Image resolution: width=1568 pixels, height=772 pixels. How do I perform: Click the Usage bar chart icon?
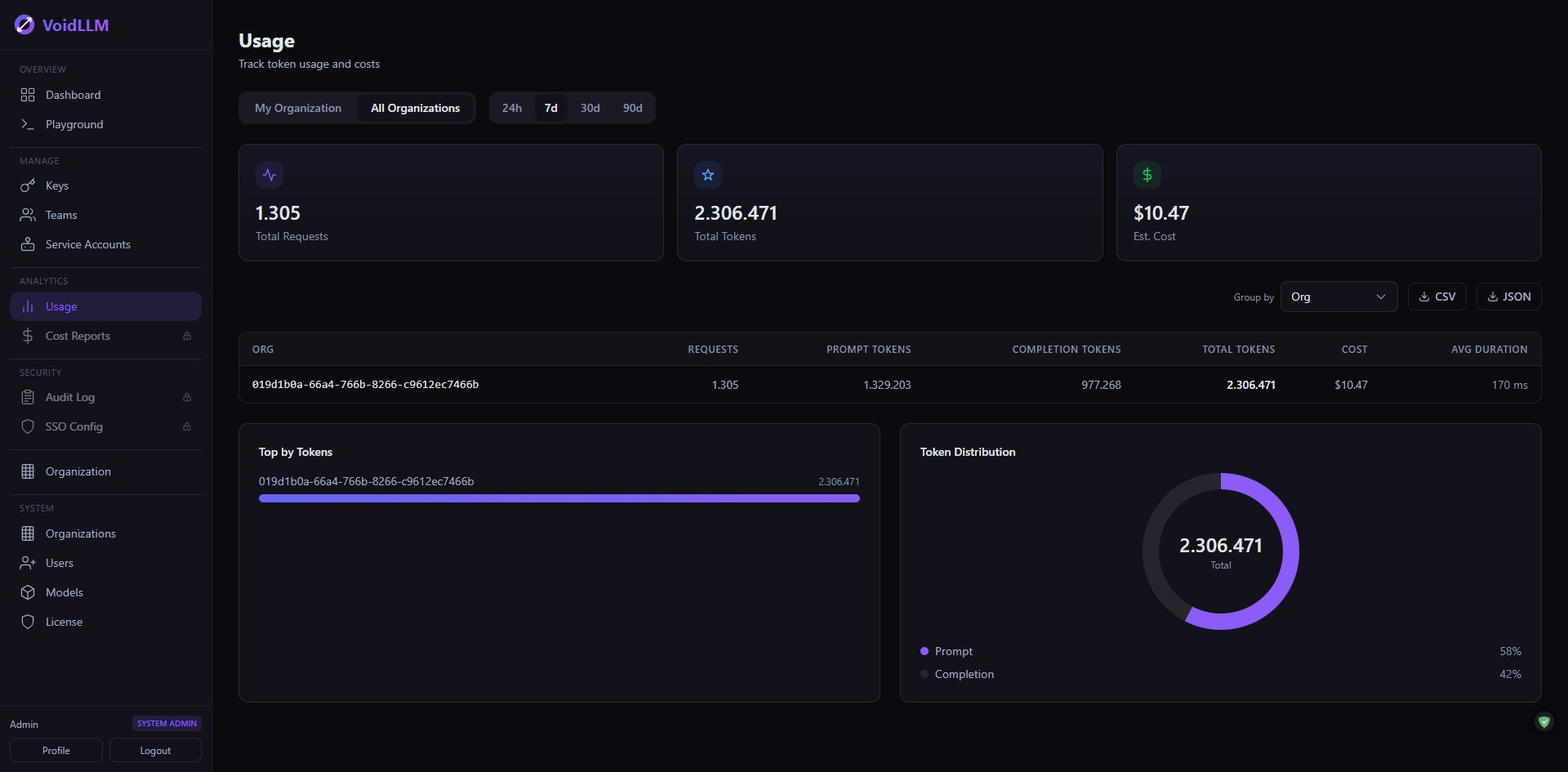(28, 306)
